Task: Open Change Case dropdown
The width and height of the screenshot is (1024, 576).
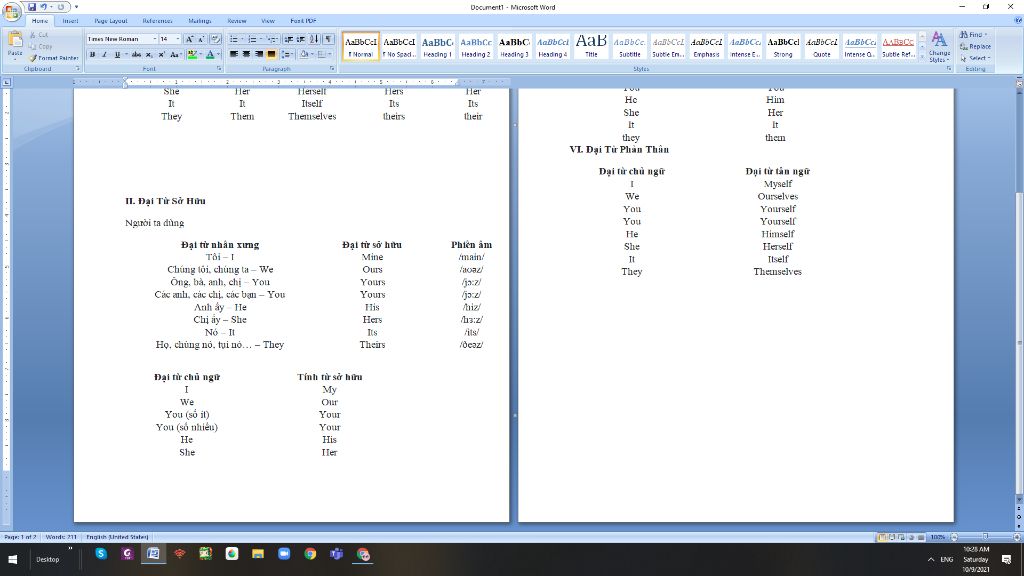Action: [175, 54]
